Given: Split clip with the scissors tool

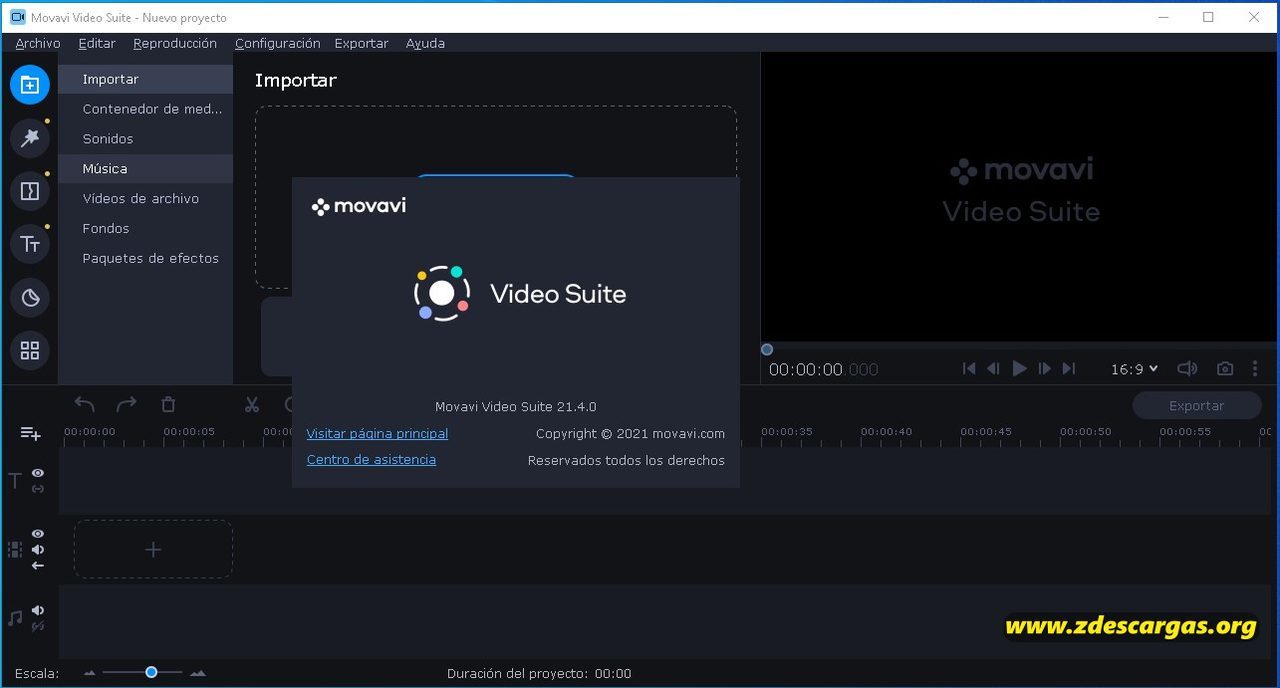Looking at the screenshot, I should pyautogui.click(x=252, y=404).
